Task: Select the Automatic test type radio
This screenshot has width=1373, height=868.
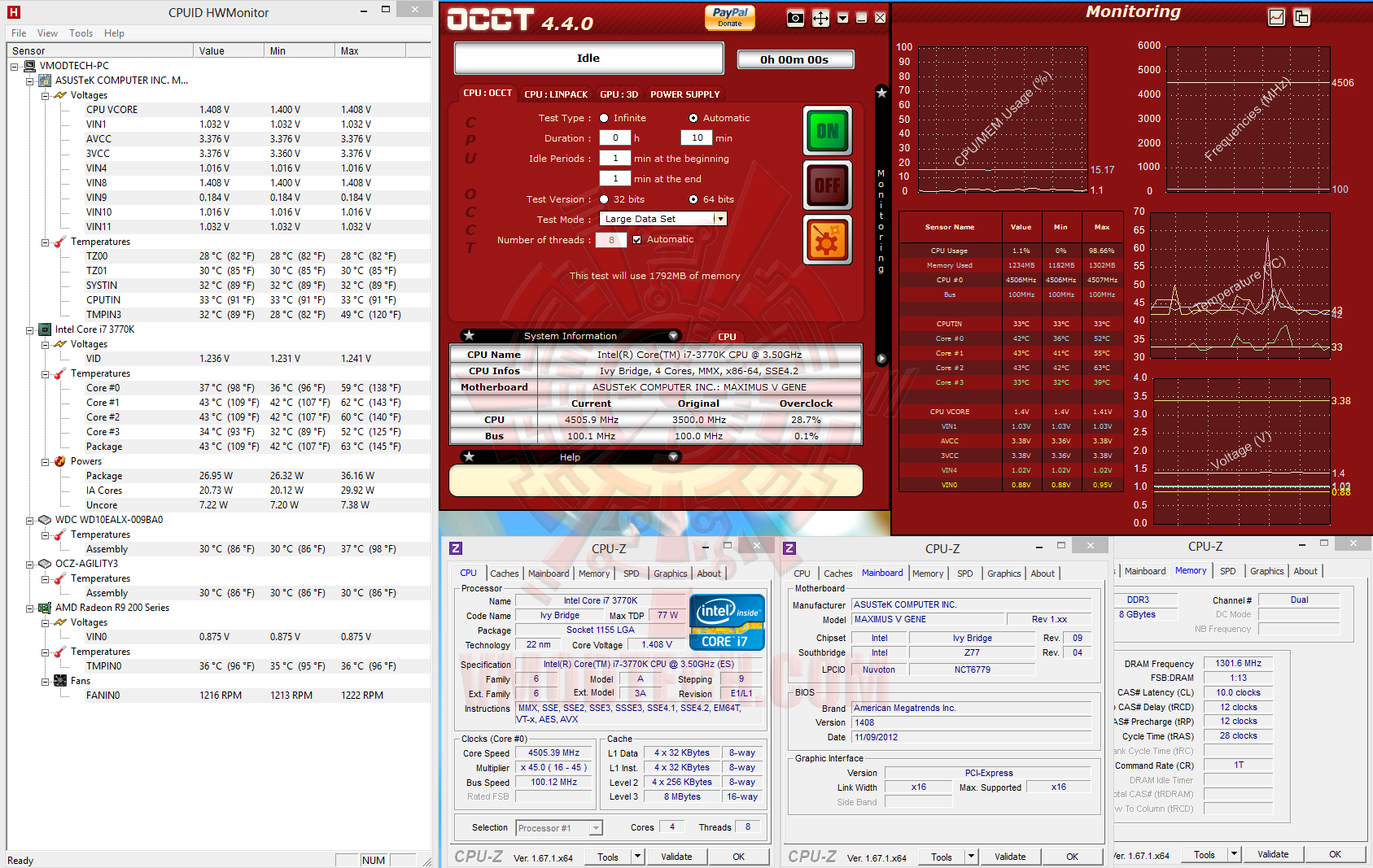Action: 693,118
